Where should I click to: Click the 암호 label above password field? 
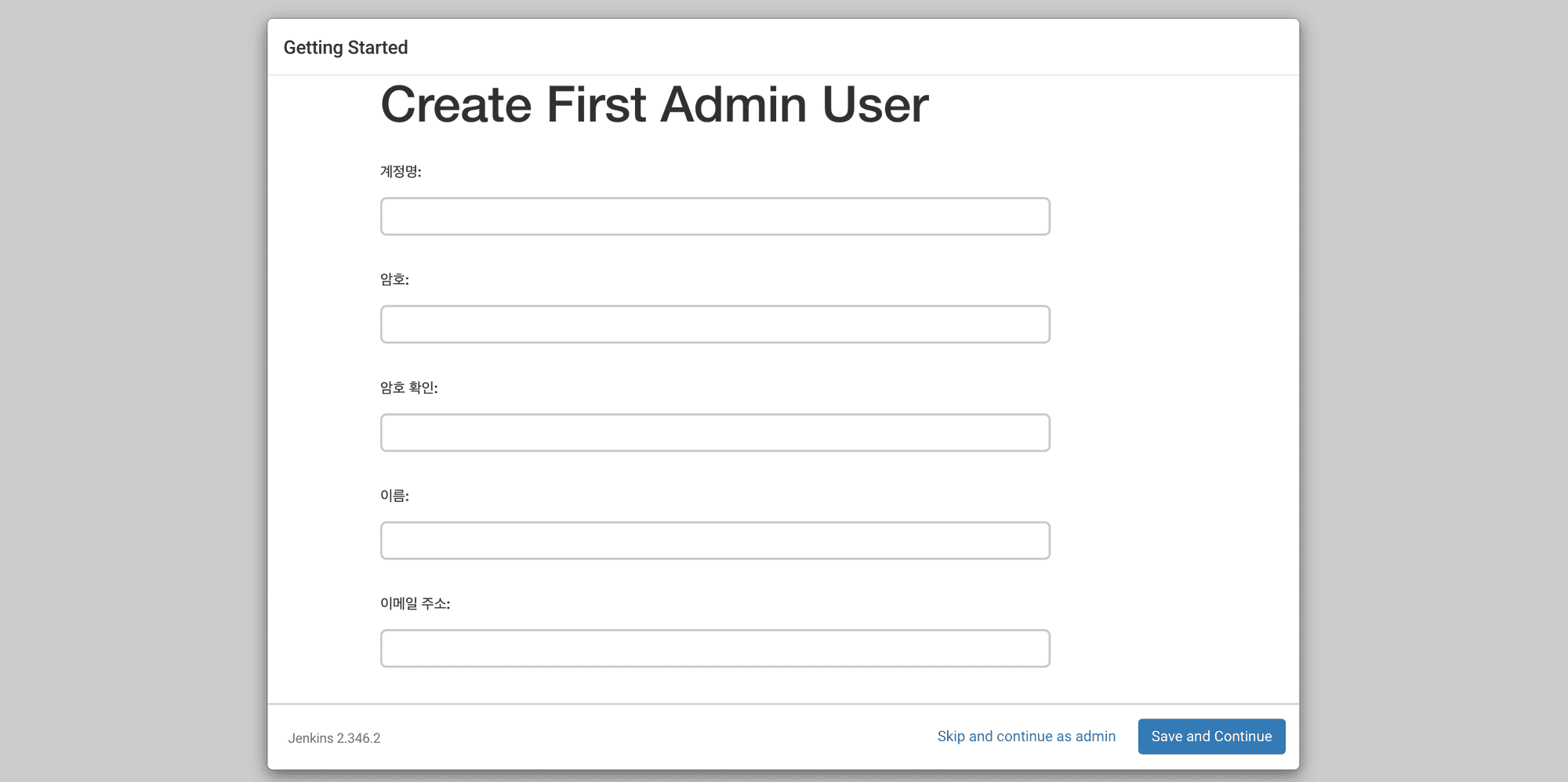click(394, 280)
